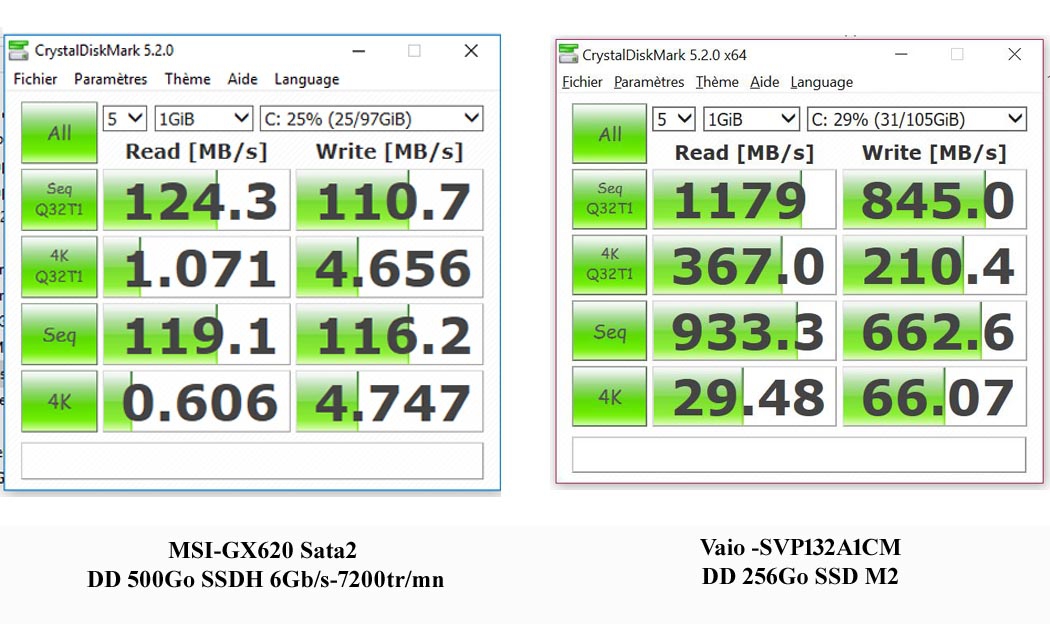Click the 110.7 write result cell
The height and width of the screenshot is (624, 1050).
coord(389,200)
